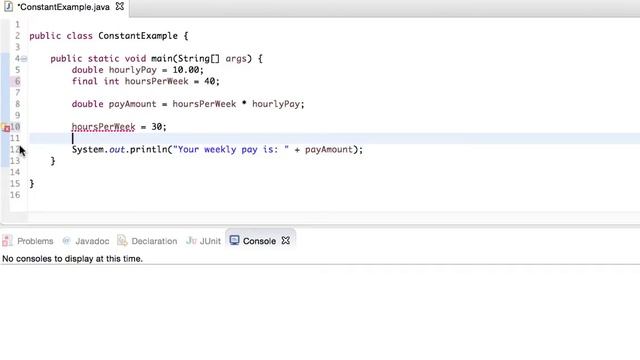
Task: Click underlined hoursPerWeek on line 10
Action: (103, 127)
